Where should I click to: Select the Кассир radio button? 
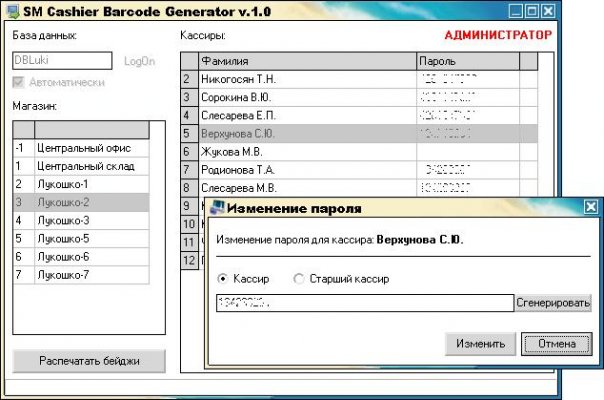(222, 278)
